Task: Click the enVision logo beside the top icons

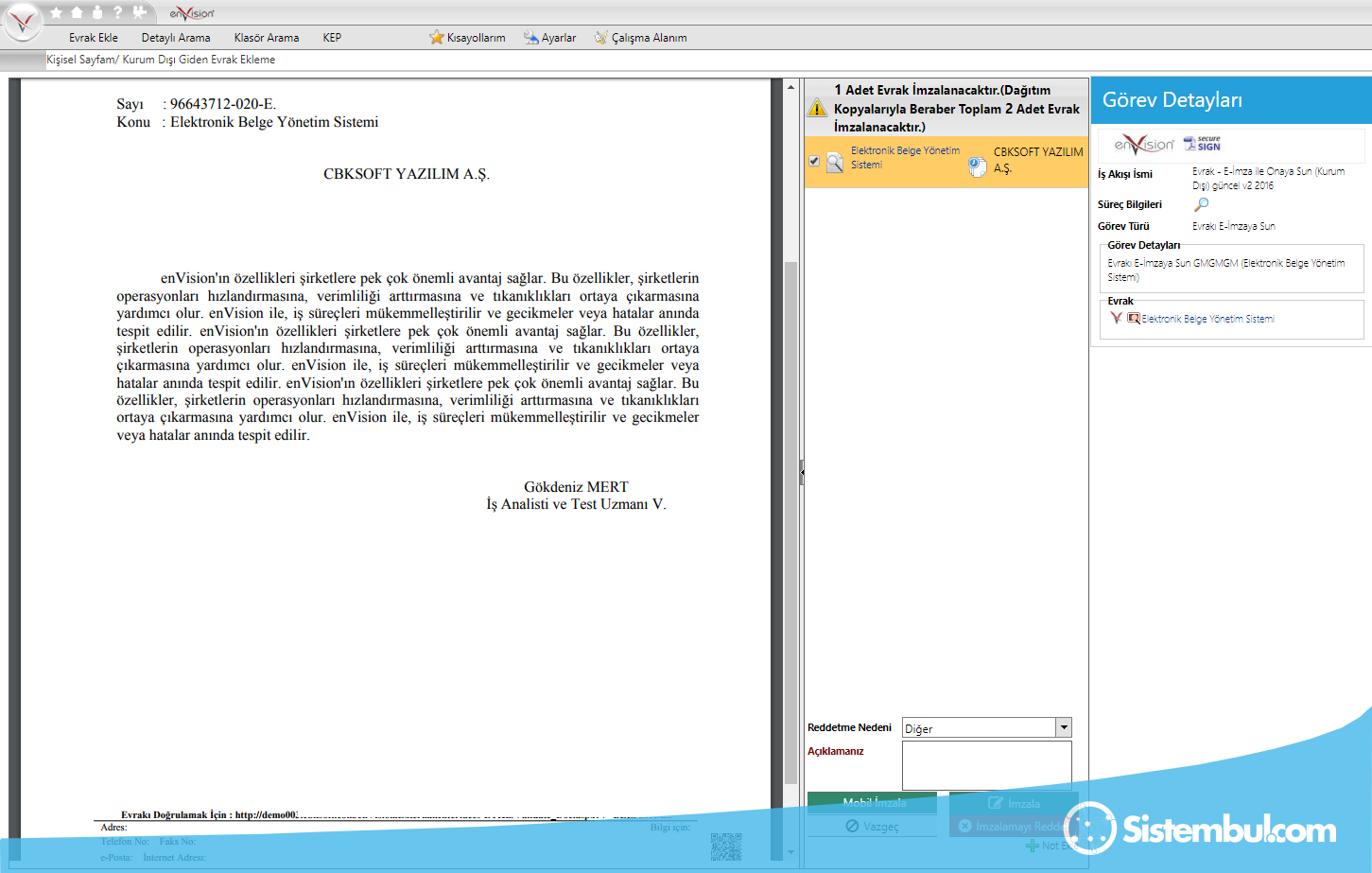Action: point(192,13)
